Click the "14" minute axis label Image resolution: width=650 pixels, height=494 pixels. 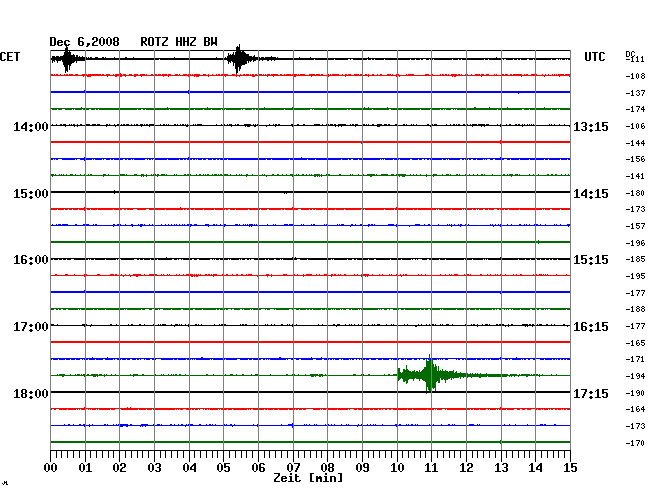pyautogui.click(x=535, y=468)
